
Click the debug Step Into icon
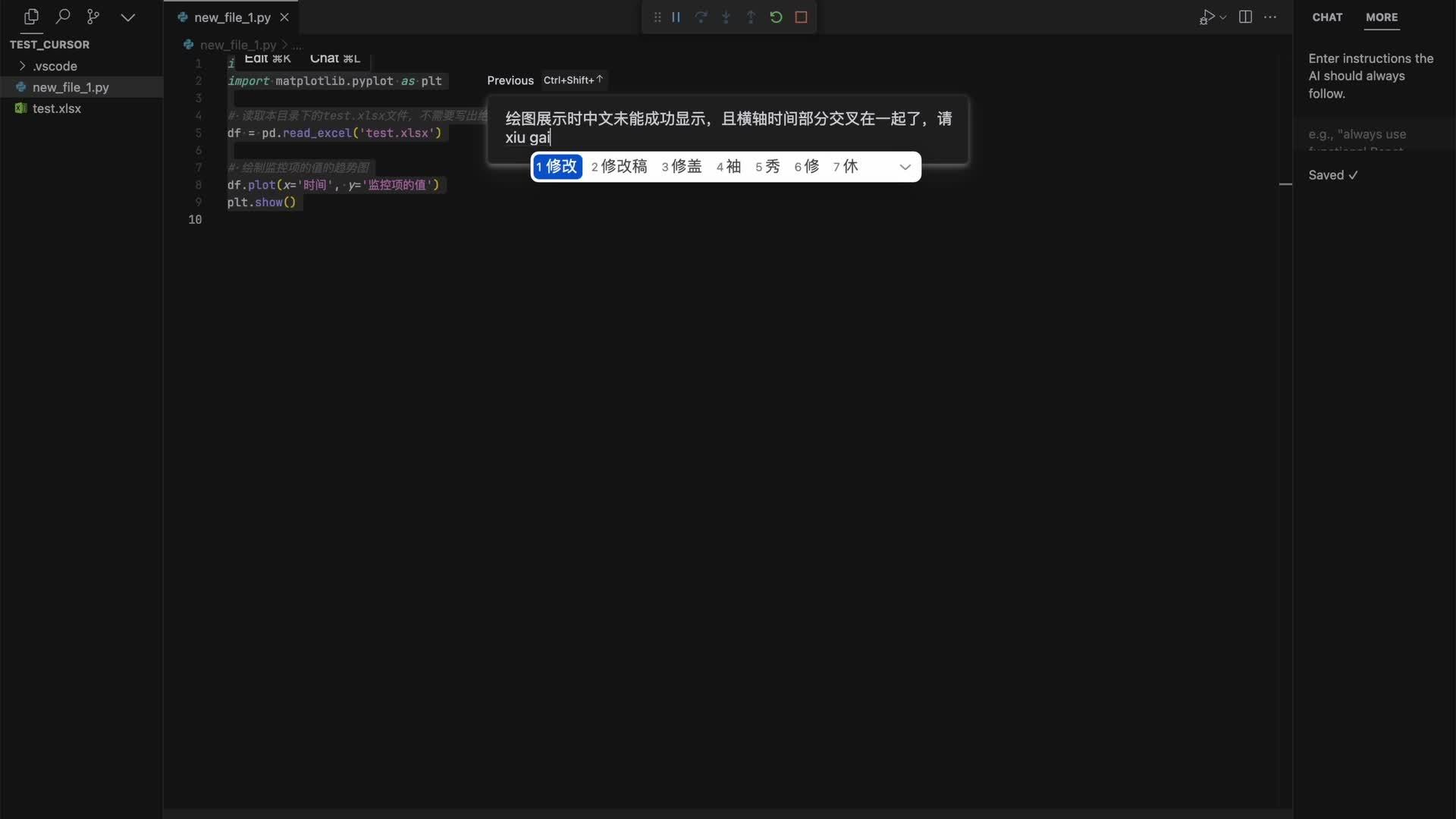coord(726,17)
